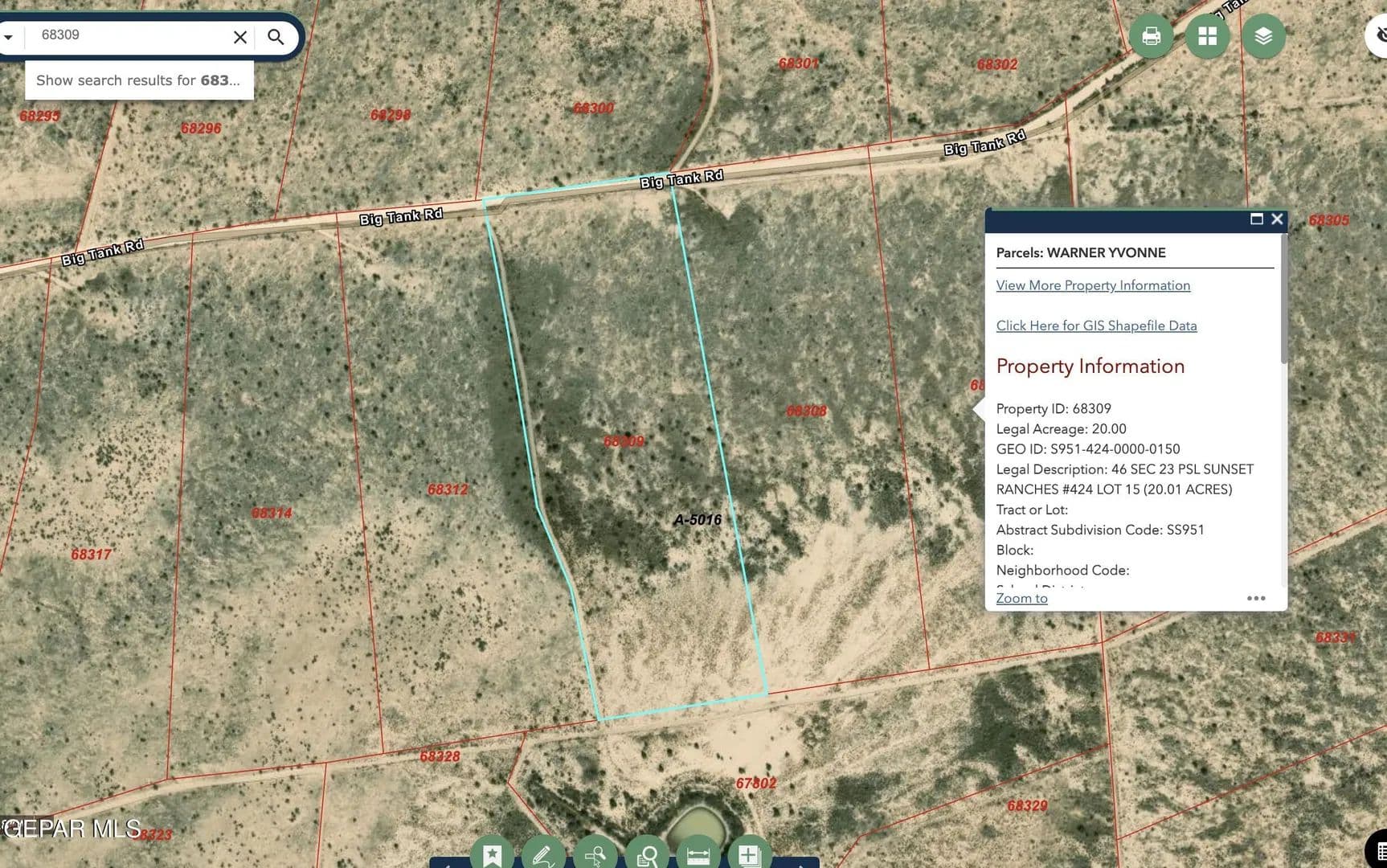Image resolution: width=1387 pixels, height=868 pixels.
Task: Open the basemap gallery grid icon
Action: (x=1207, y=36)
